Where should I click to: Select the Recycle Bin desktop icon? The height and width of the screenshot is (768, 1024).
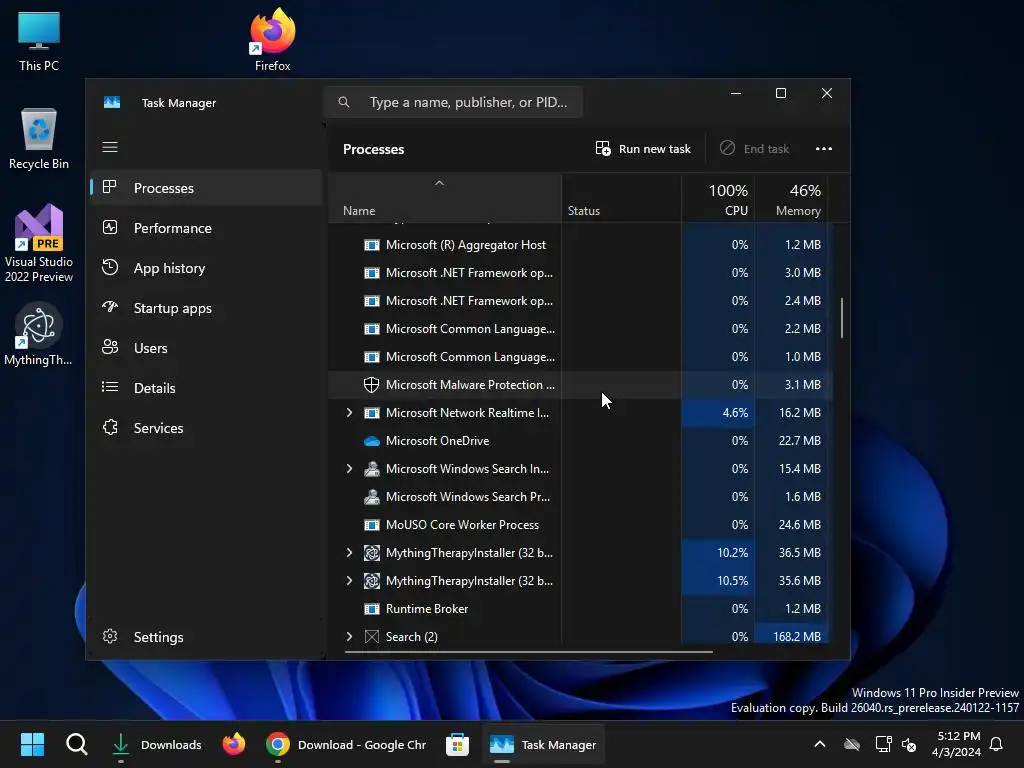click(x=39, y=138)
